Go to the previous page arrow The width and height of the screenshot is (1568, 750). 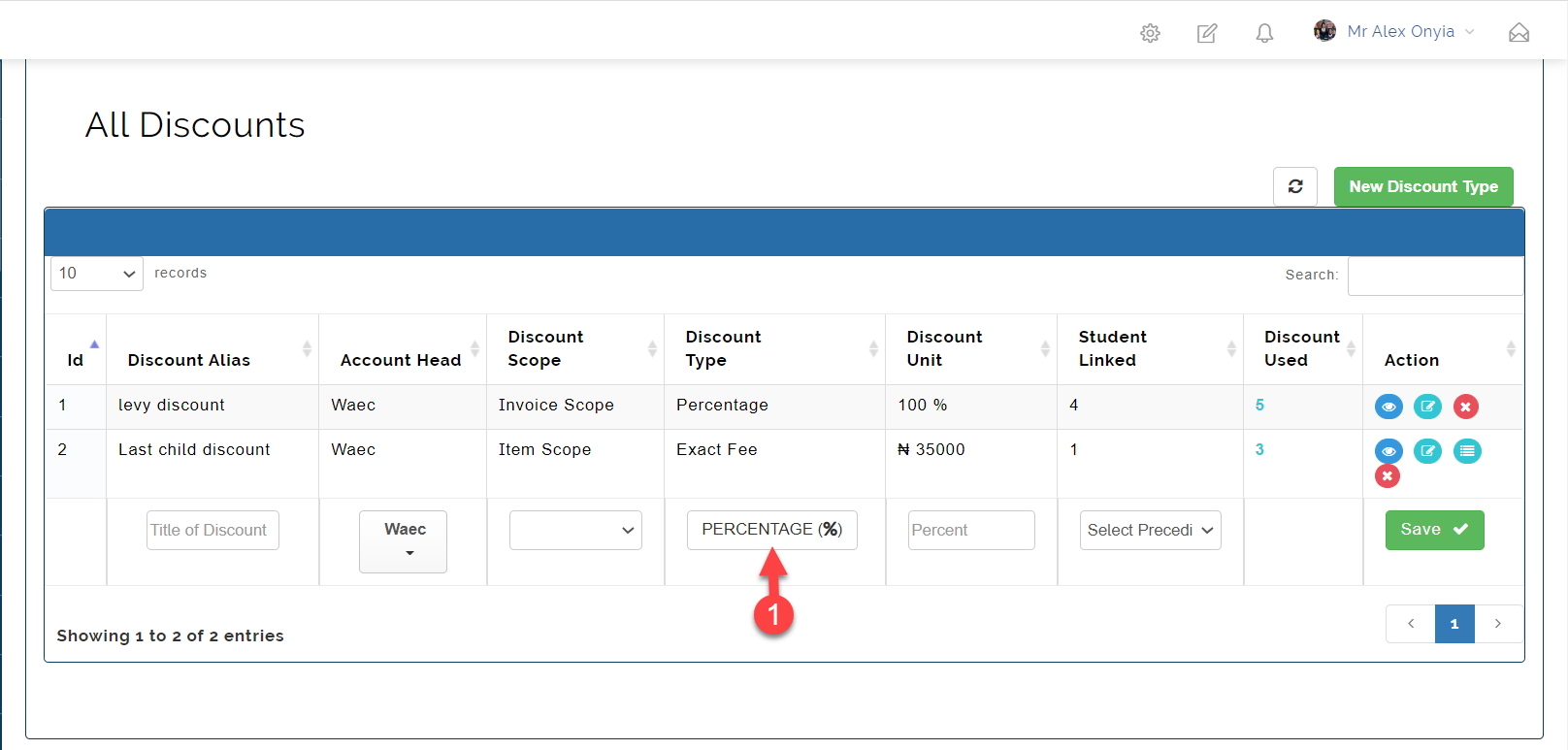tap(1411, 624)
